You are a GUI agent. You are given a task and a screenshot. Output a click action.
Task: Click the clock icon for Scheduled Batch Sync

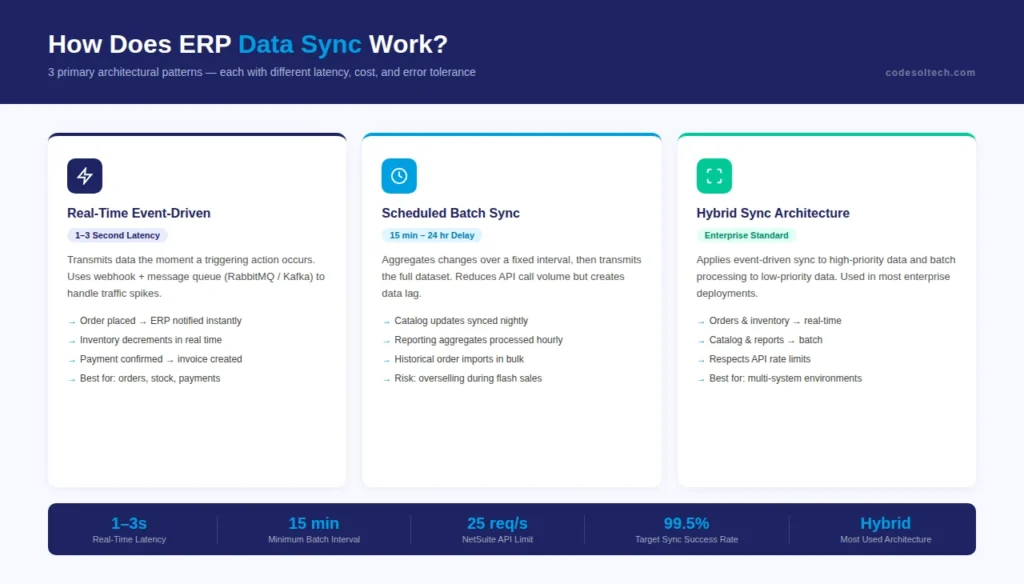399,176
